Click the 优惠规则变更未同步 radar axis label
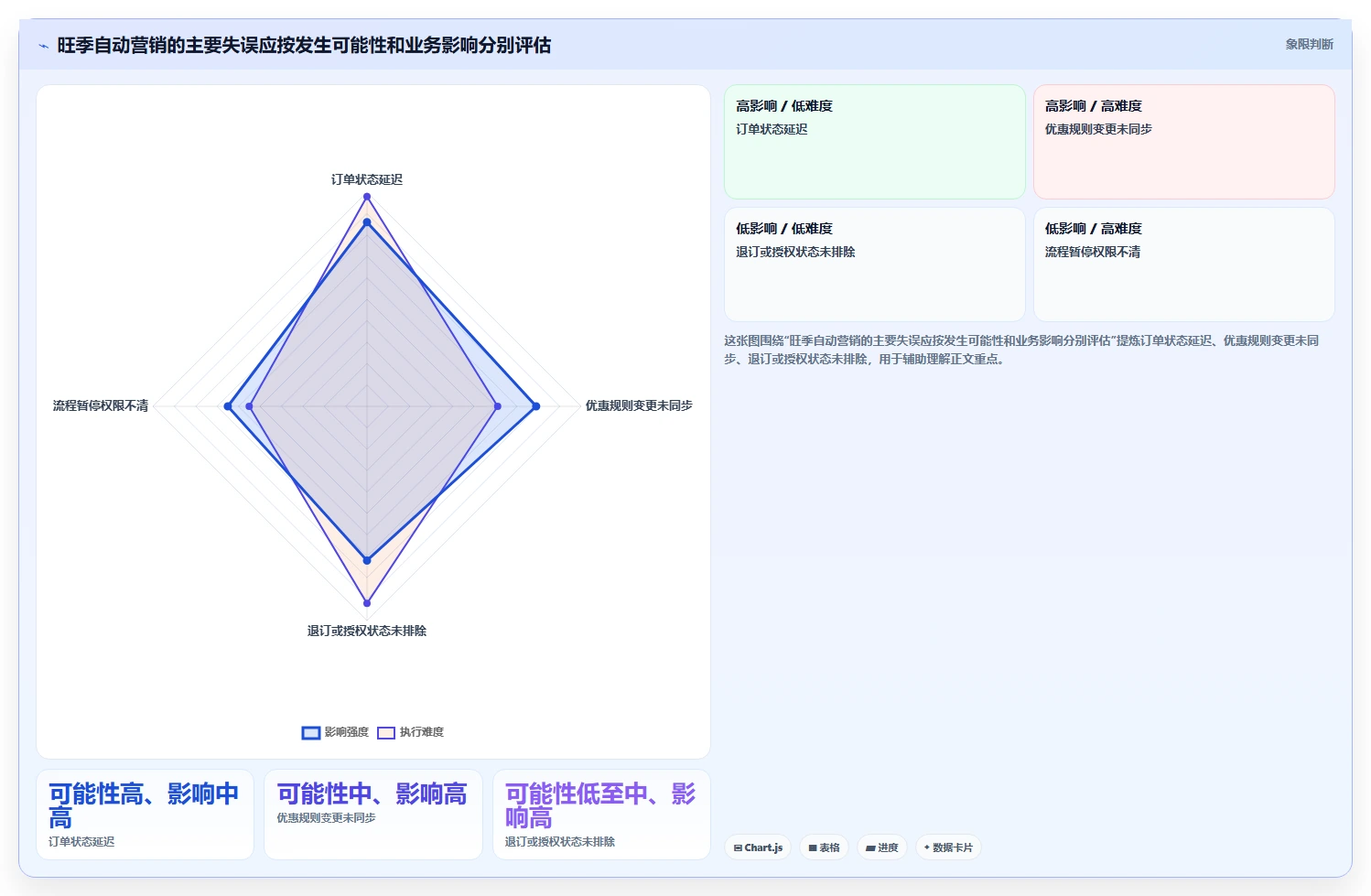Screen dimensions: 1371x896 639,405
